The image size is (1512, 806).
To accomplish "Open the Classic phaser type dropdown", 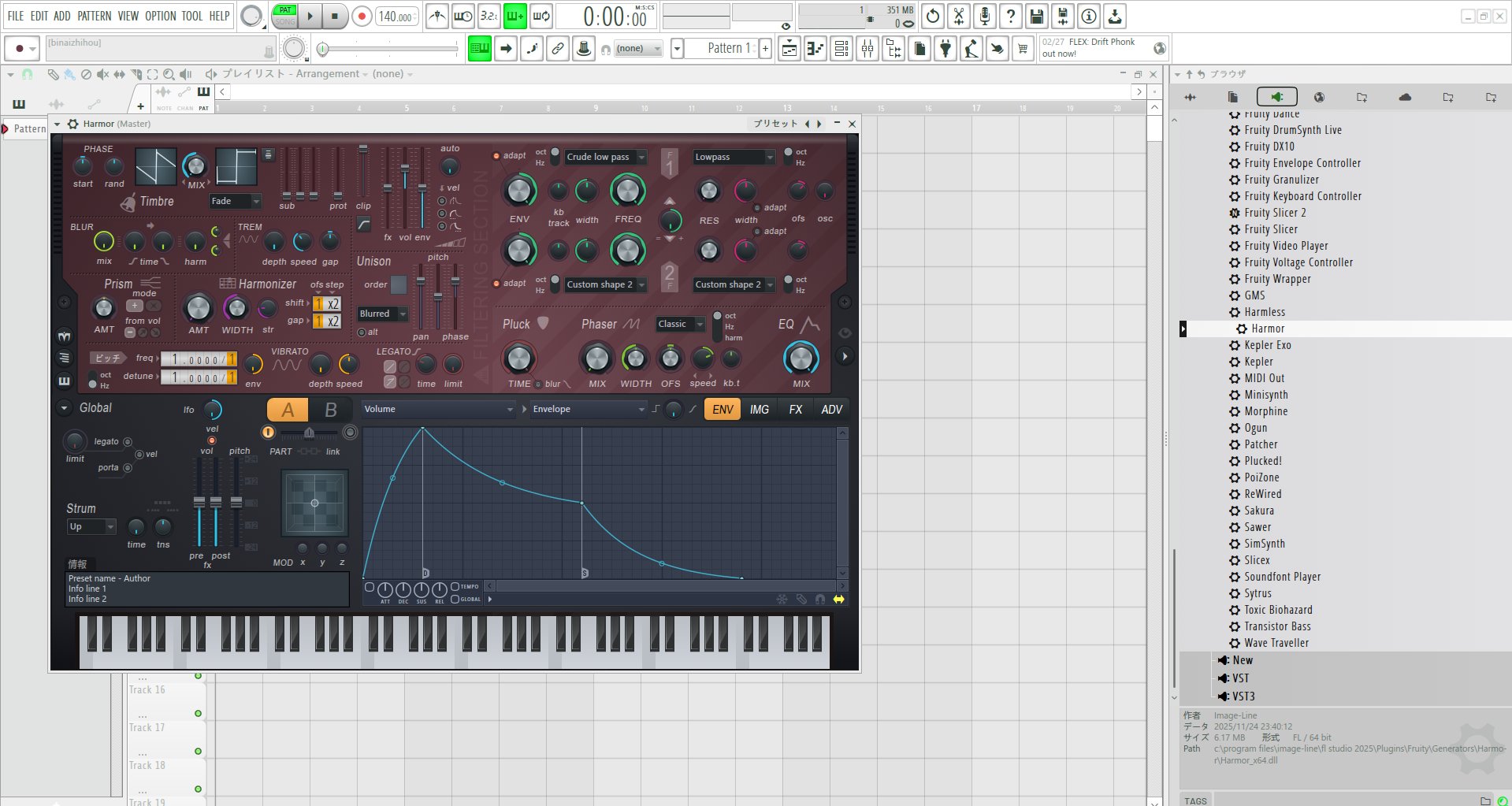I will point(681,324).
